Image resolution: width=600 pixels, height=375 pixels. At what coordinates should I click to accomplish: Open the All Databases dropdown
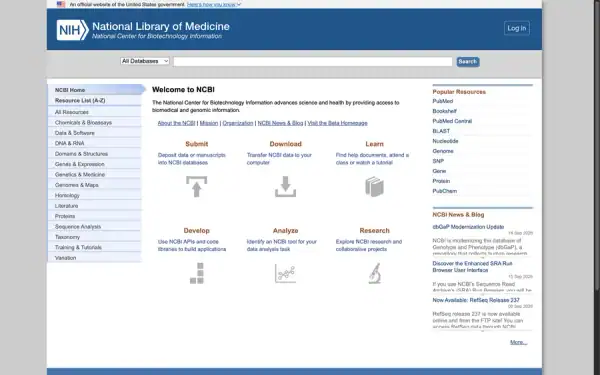point(145,61)
